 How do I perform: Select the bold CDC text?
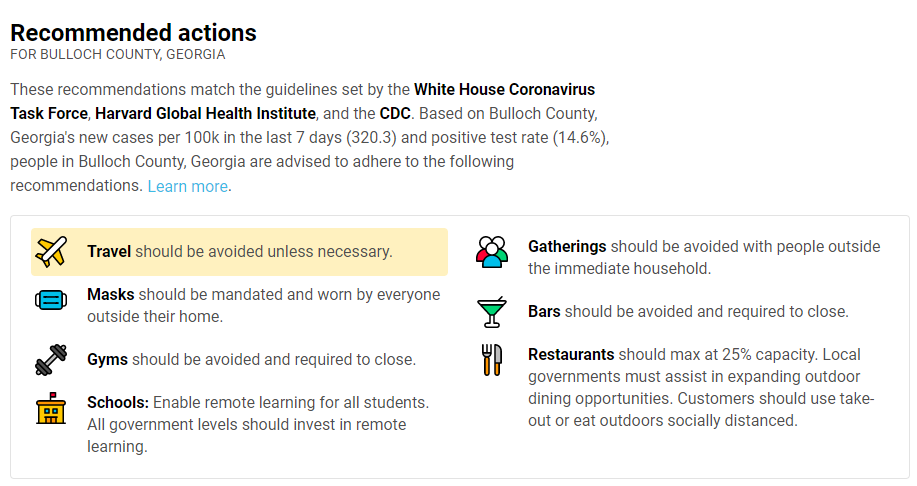click(395, 113)
